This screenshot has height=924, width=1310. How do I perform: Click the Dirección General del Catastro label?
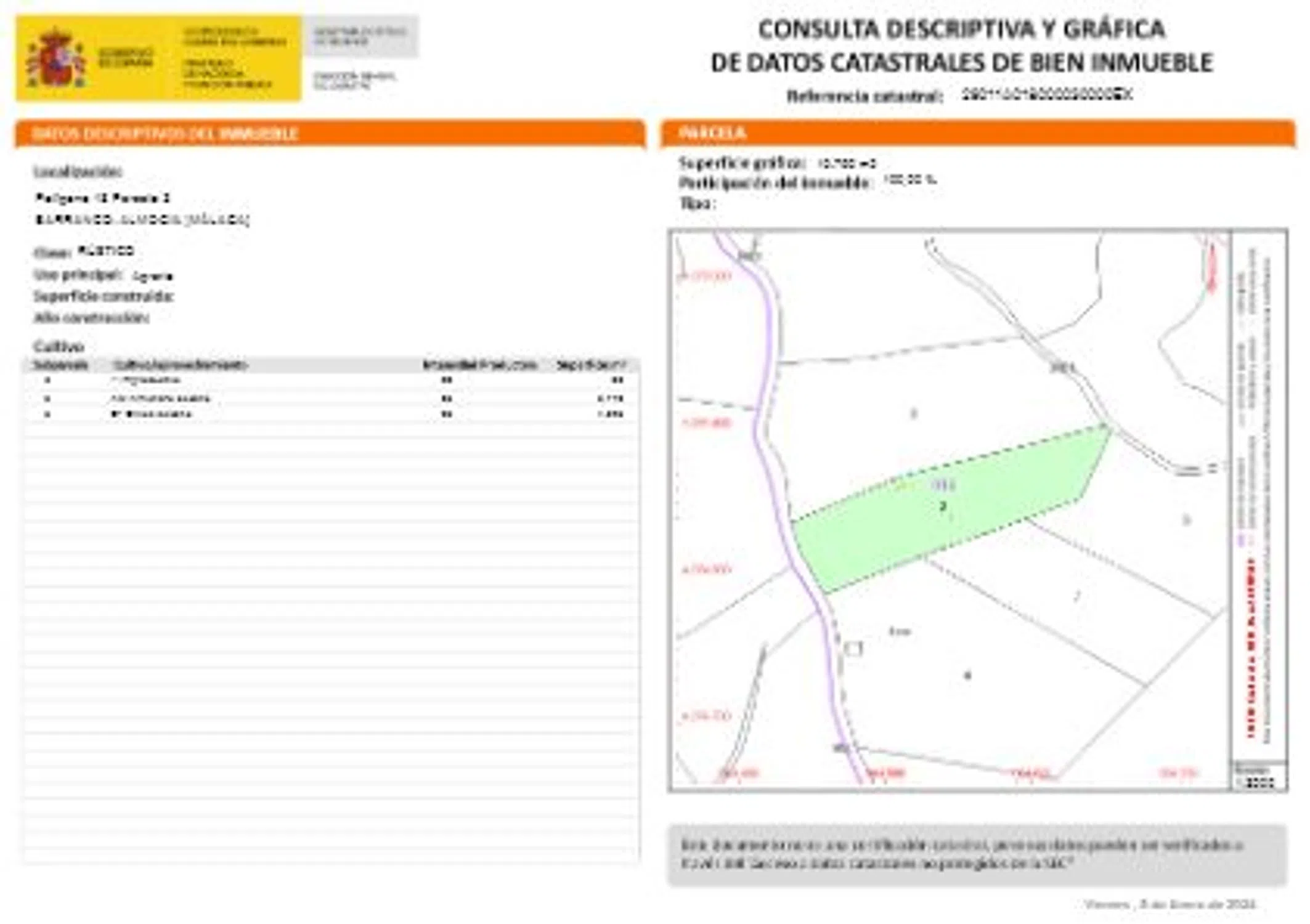tap(354, 80)
